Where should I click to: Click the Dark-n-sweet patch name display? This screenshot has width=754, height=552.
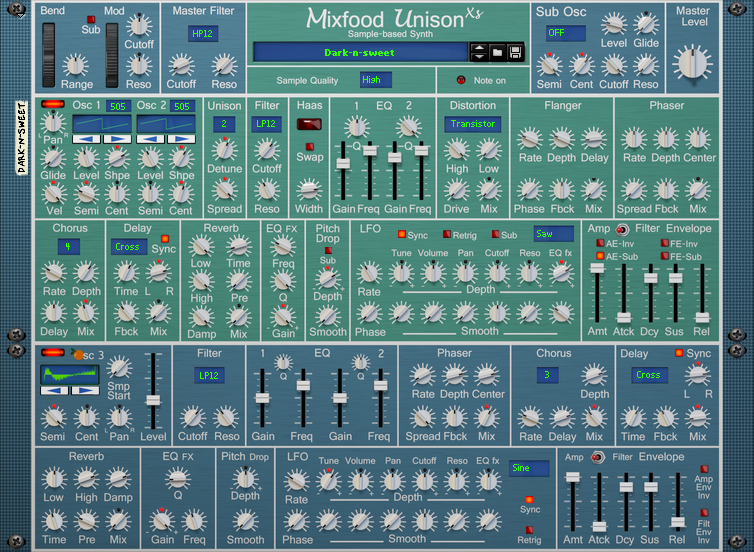coord(361,52)
